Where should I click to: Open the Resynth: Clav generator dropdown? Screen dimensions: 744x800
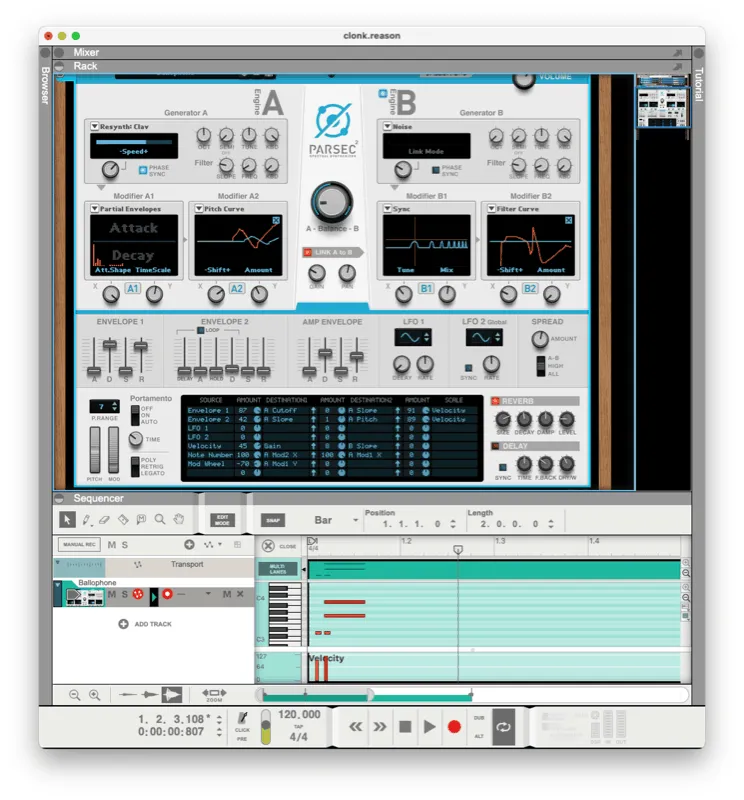[x=95, y=127]
